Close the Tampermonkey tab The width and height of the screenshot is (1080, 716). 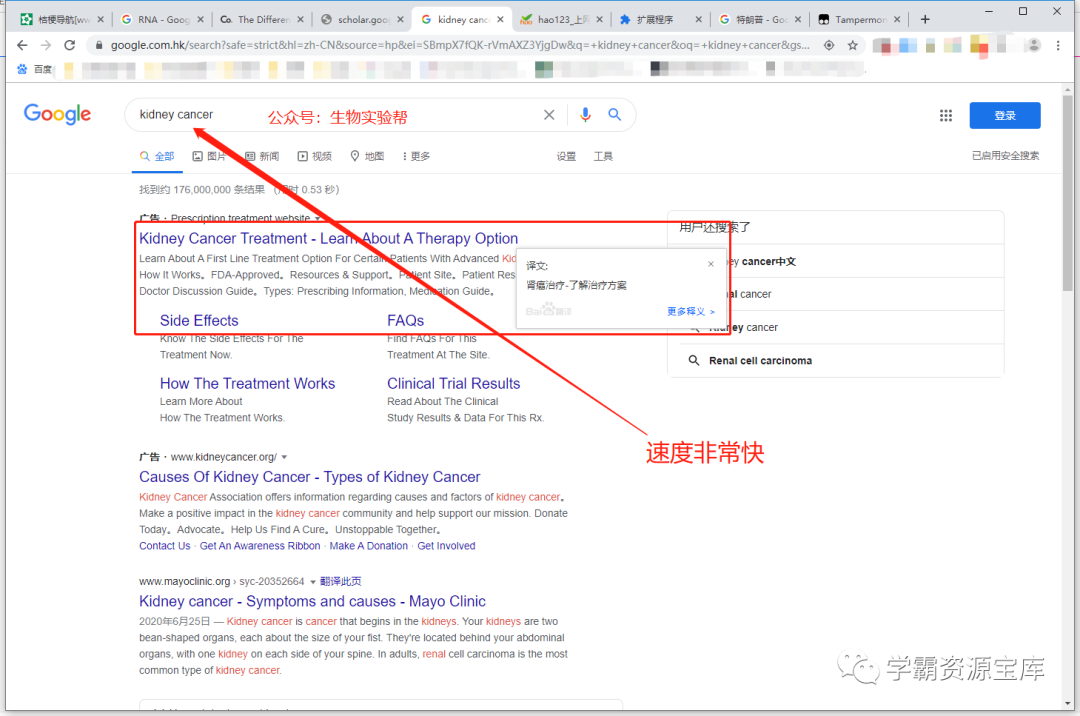point(897,19)
